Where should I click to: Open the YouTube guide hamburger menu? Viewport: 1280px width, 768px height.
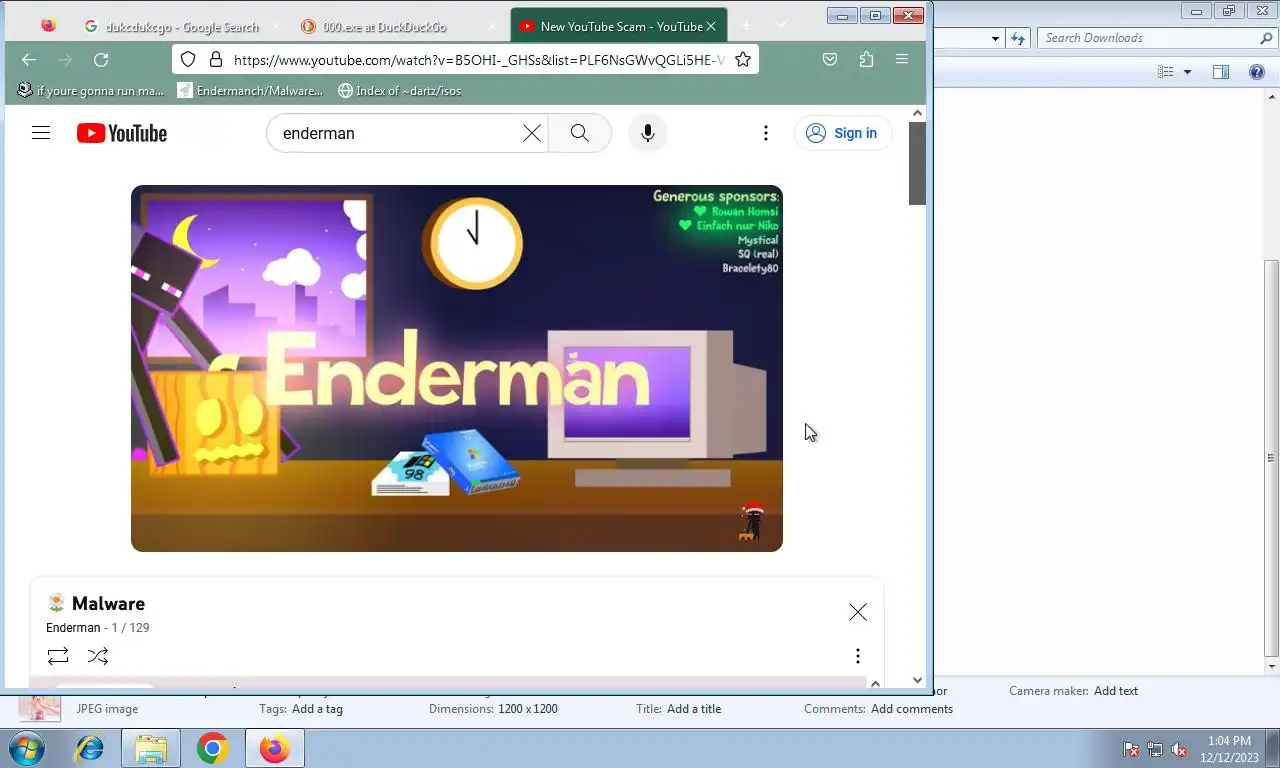point(41,133)
